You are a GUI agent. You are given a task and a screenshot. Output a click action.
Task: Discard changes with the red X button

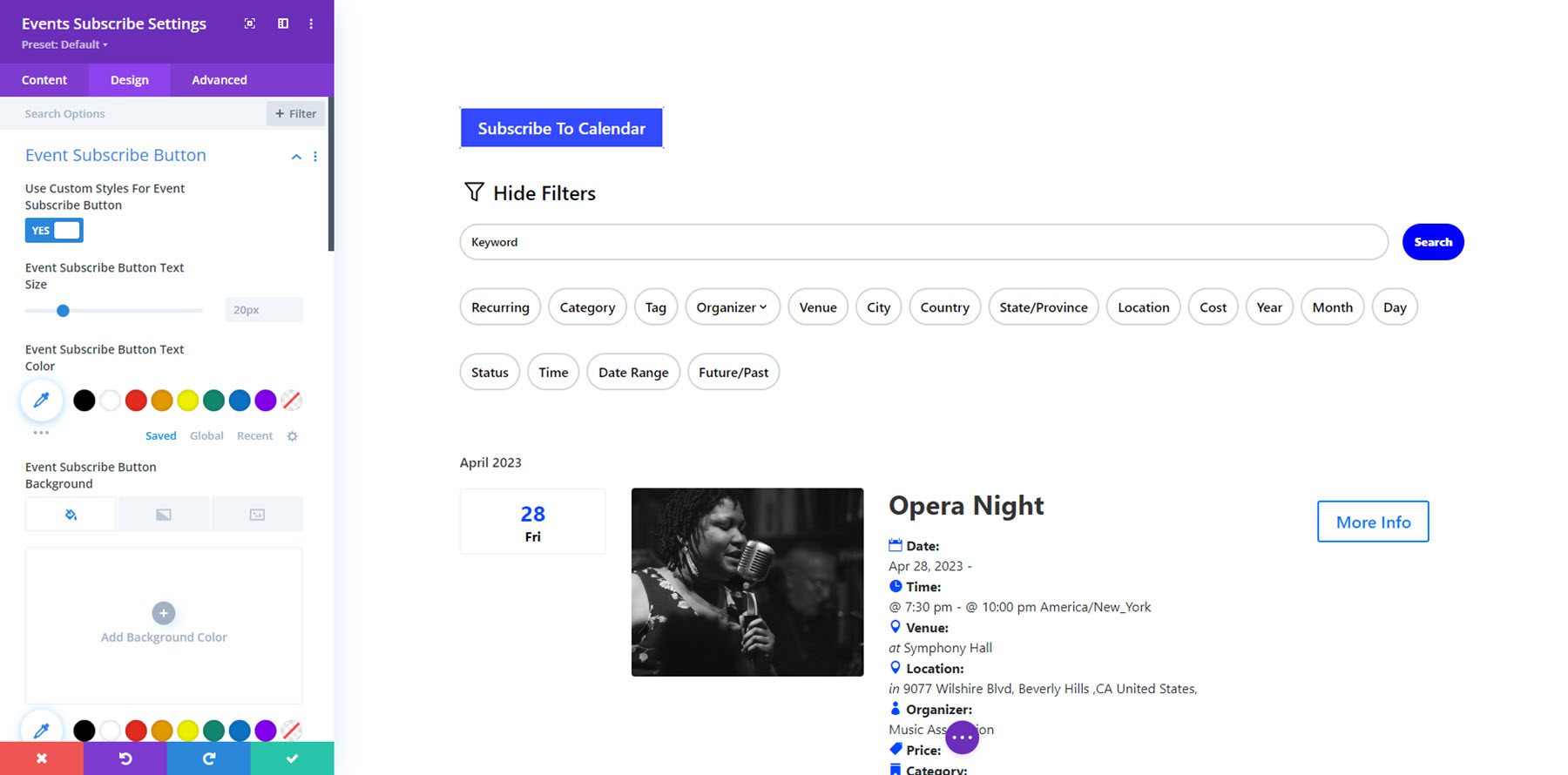[x=42, y=758]
